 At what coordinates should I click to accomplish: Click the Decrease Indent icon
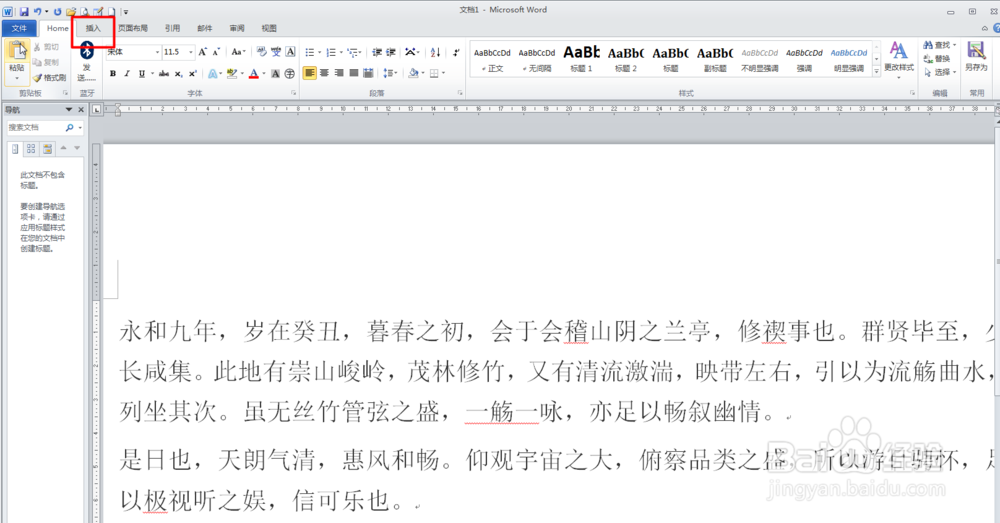coord(377,52)
